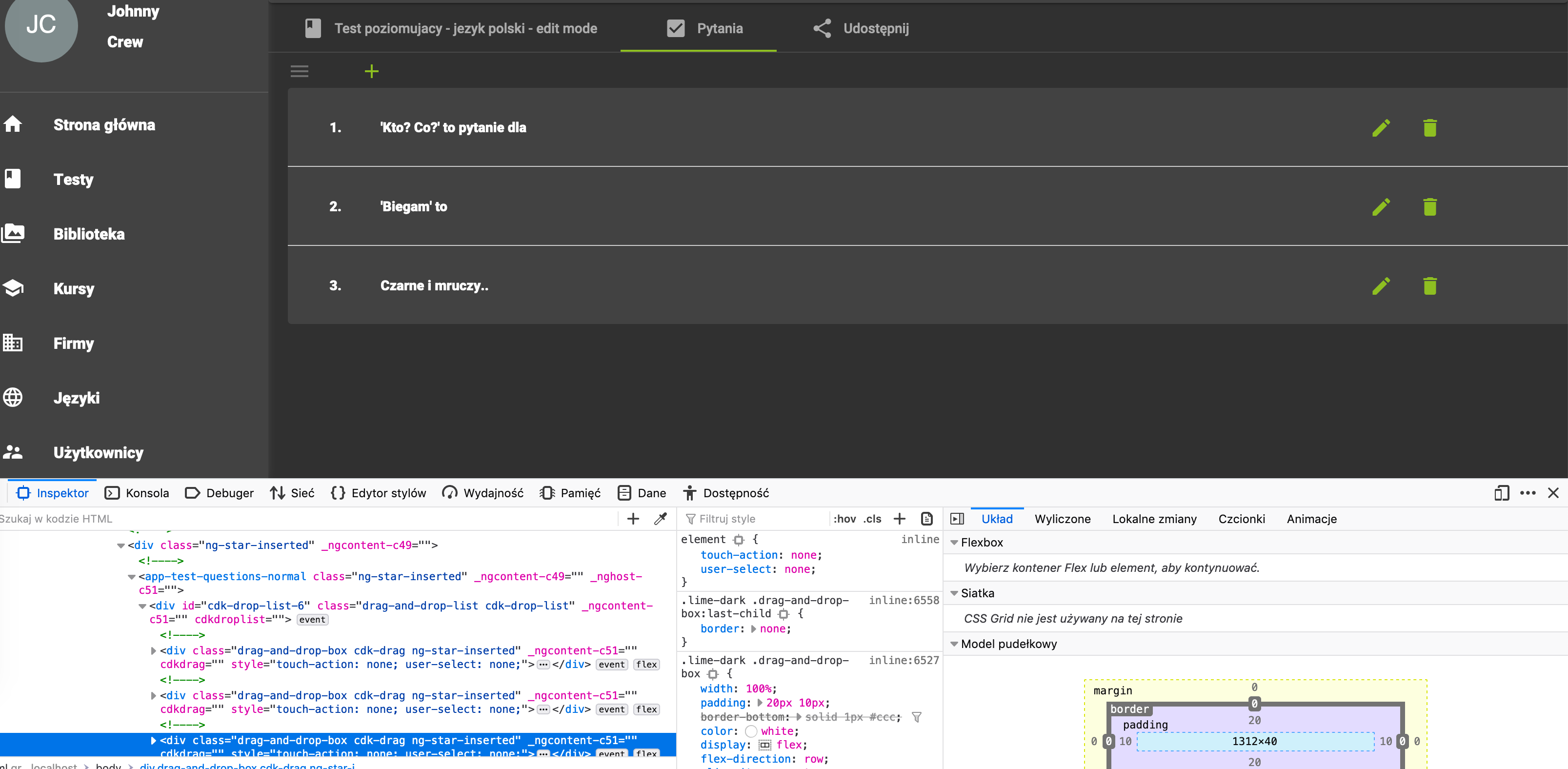Expand the highlighted drag-and-drop-box div node
Screen dimensions: 1568x769
(153, 740)
